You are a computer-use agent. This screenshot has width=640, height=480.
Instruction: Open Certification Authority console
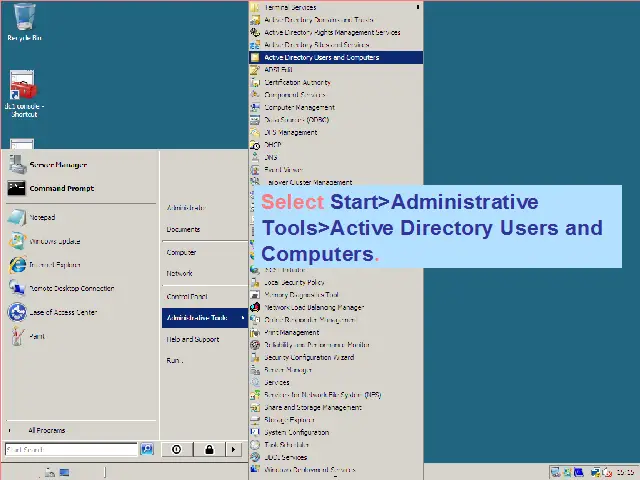336,82
